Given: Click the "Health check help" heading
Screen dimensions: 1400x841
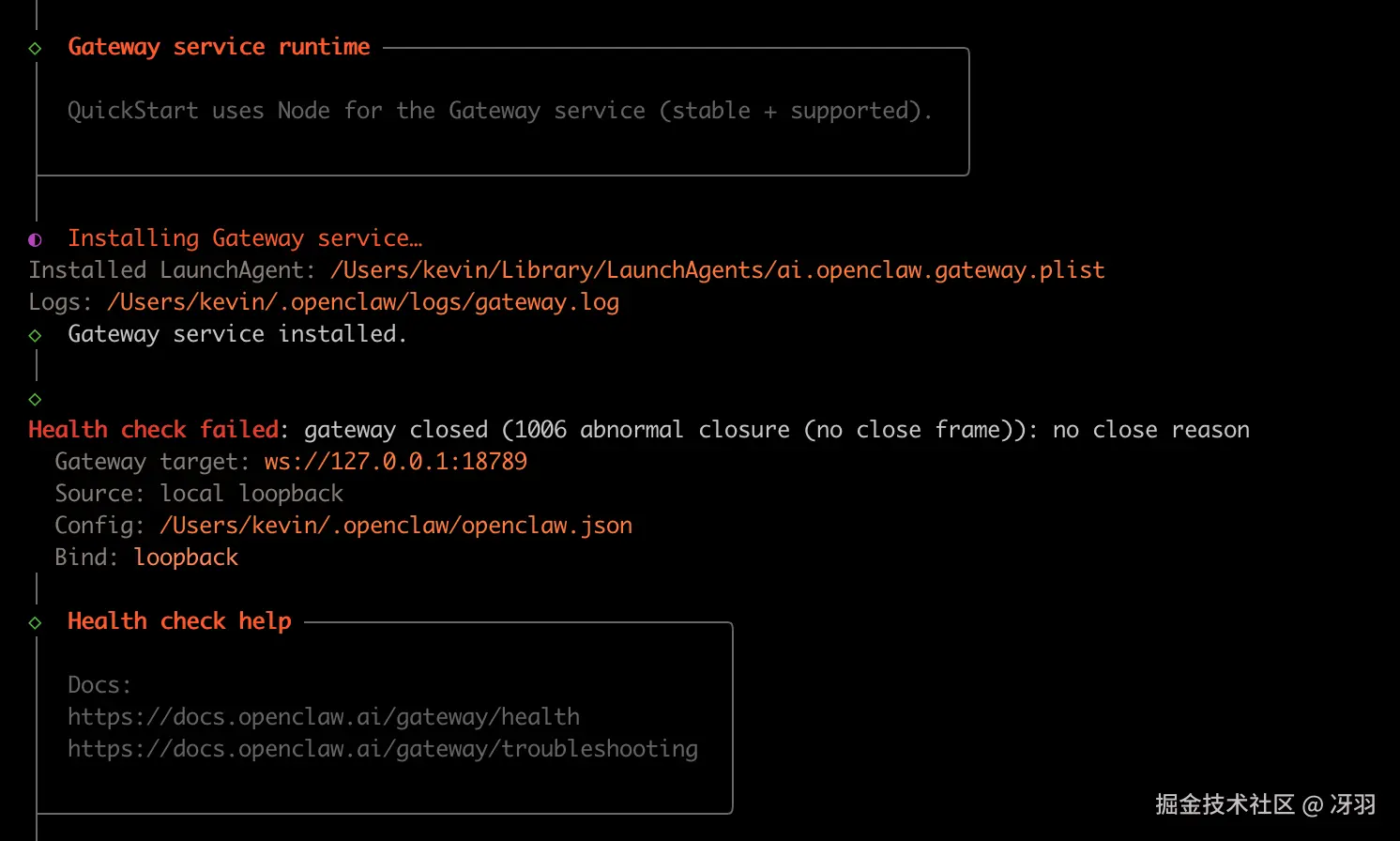Looking at the screenshot, I should pos(179,621).
